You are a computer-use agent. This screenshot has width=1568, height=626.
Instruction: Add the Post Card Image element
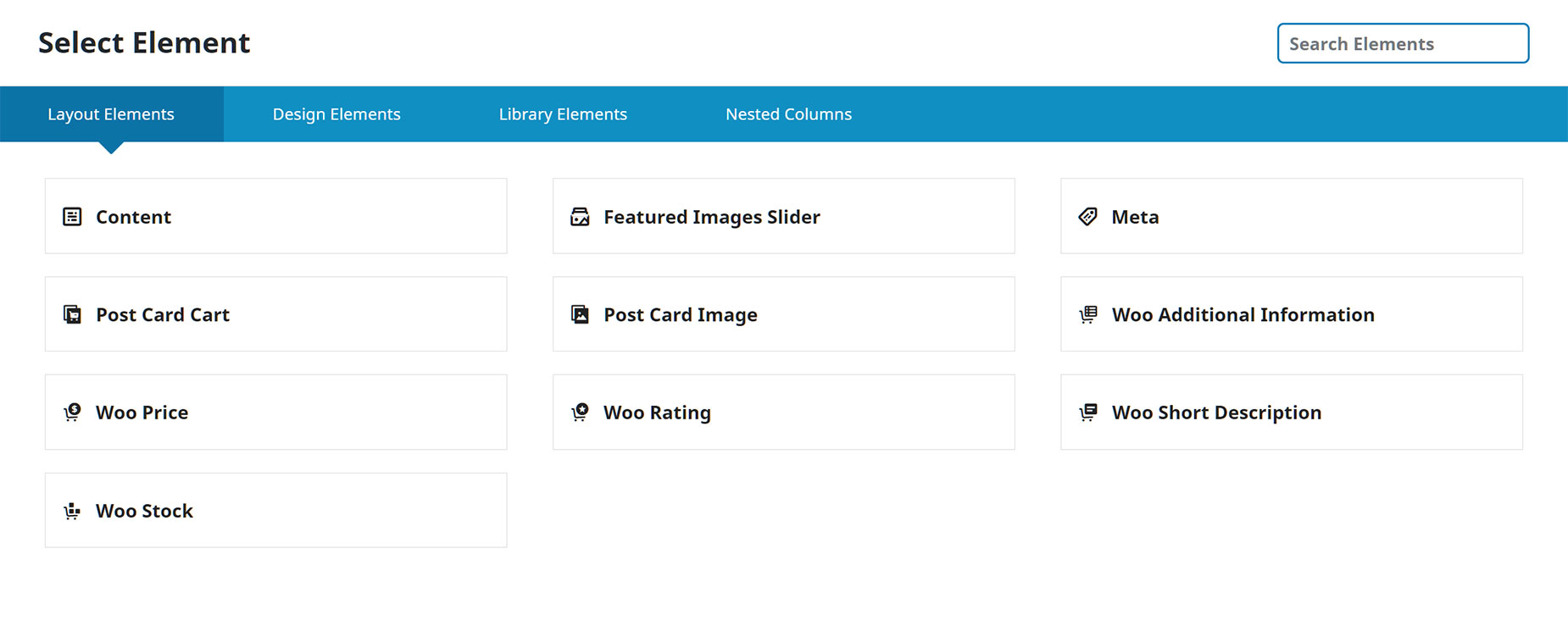pos(783,314)
